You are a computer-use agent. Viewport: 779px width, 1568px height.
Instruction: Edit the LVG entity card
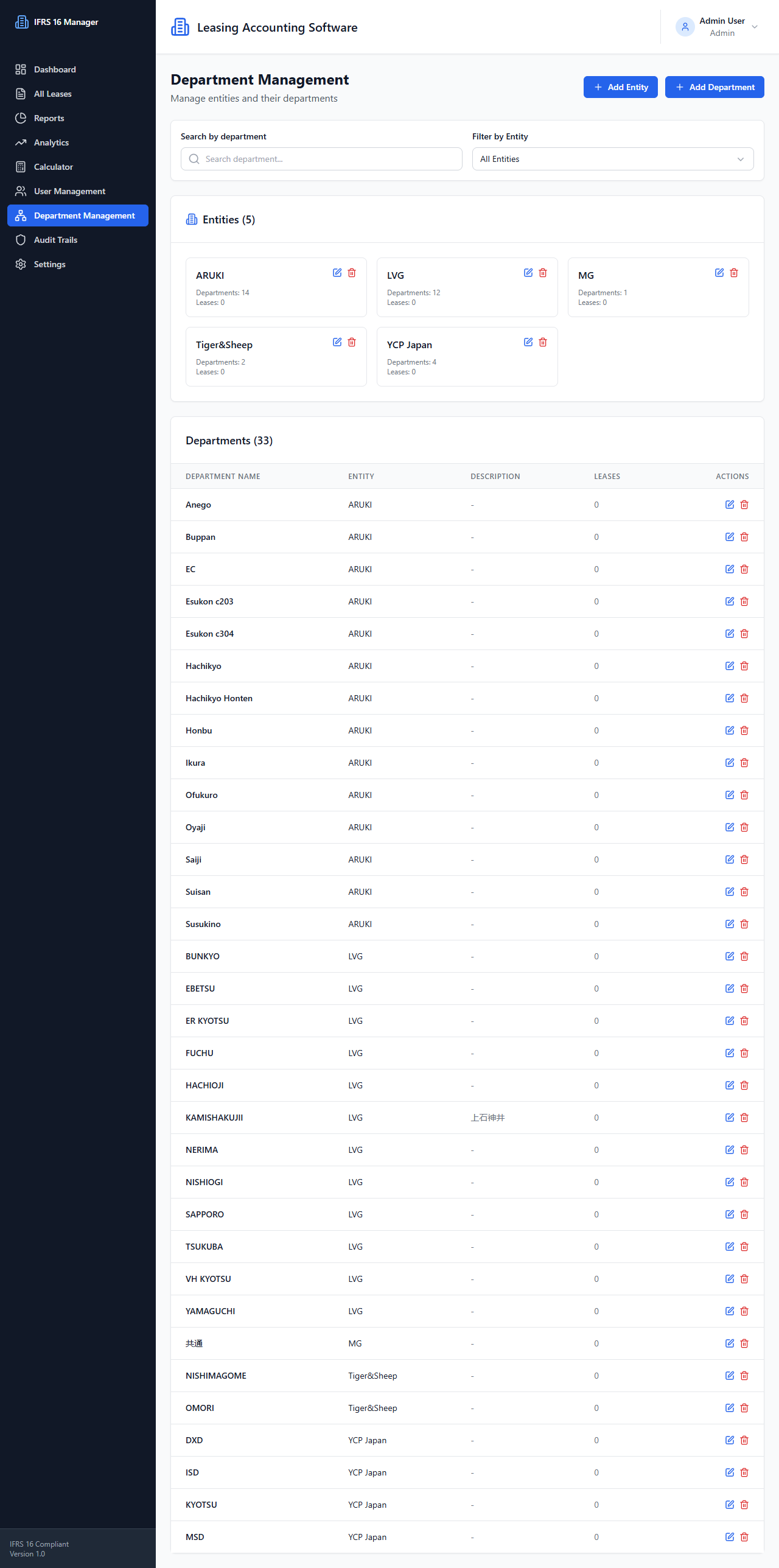click(x=528, y=273)
